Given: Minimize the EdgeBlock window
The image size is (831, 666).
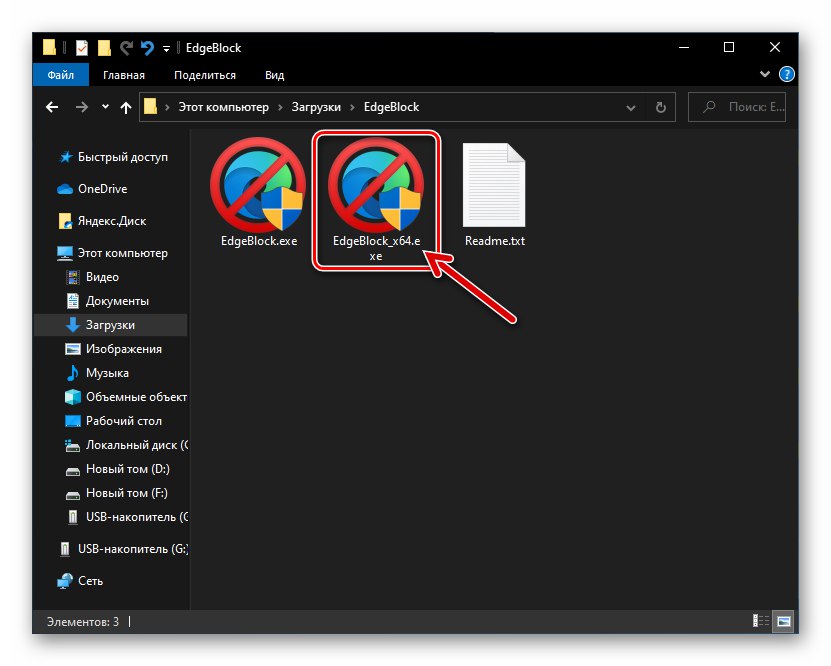Looking at the screenshot, I should (684, 48).
